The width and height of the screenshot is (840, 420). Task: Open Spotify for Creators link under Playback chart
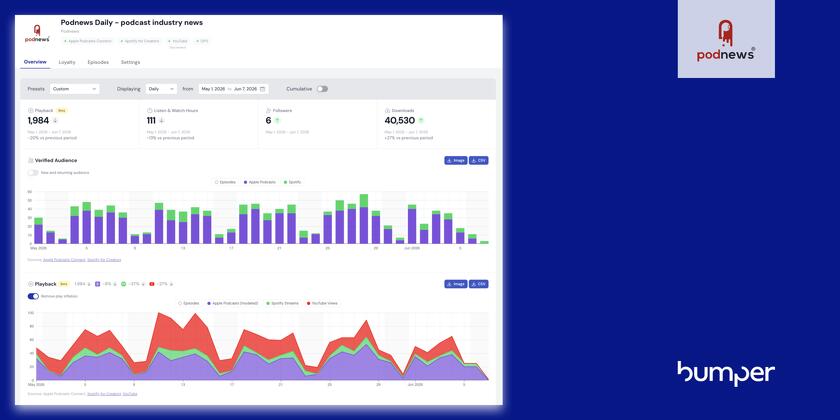[104, 394]
